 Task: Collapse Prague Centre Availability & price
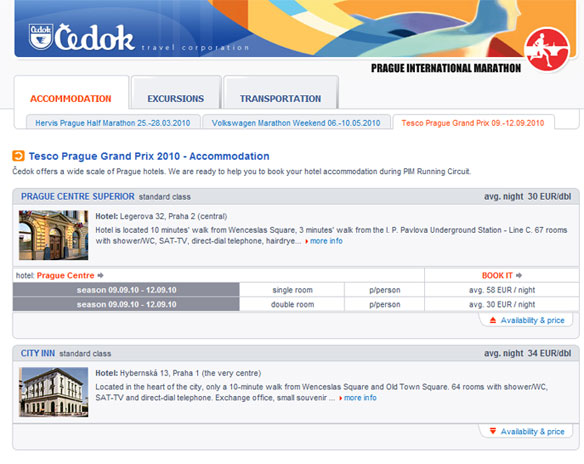527,320
